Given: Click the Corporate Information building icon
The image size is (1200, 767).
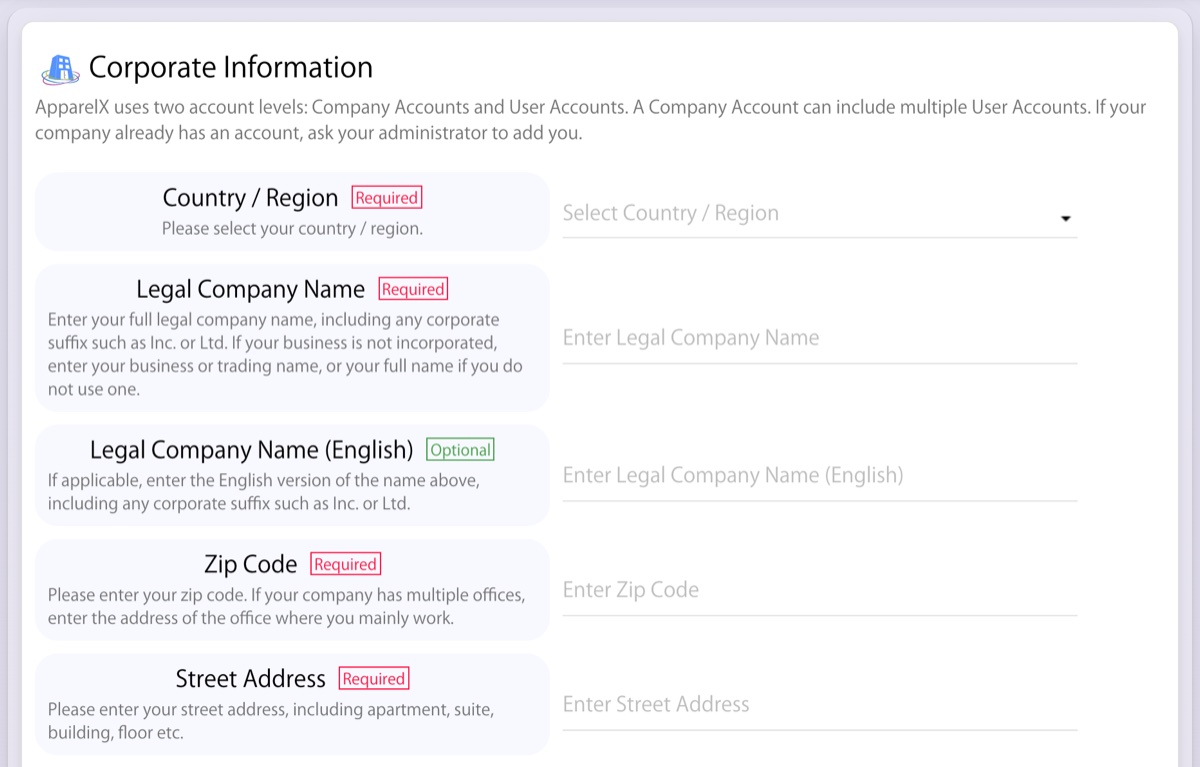Looking at the screenshot, I should click(x=60, y=68).
